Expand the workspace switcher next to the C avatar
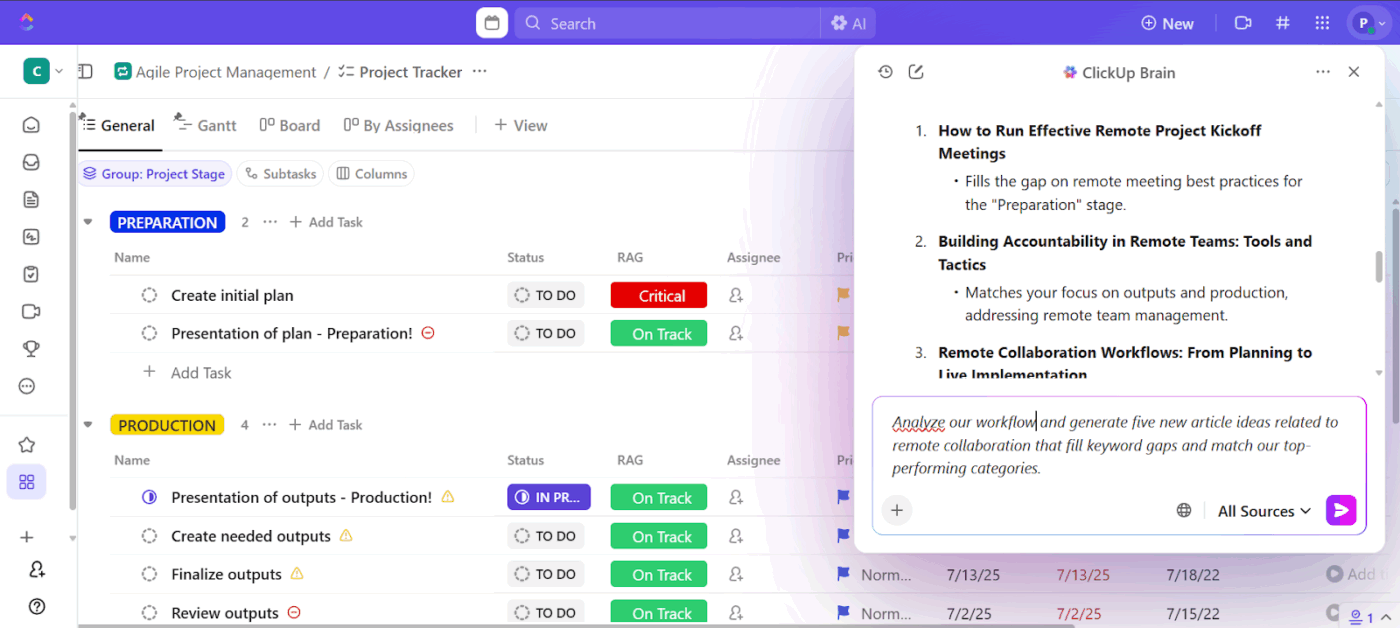Image resolution: width=1400 pixels, height=628 pixels. point(58,71)
